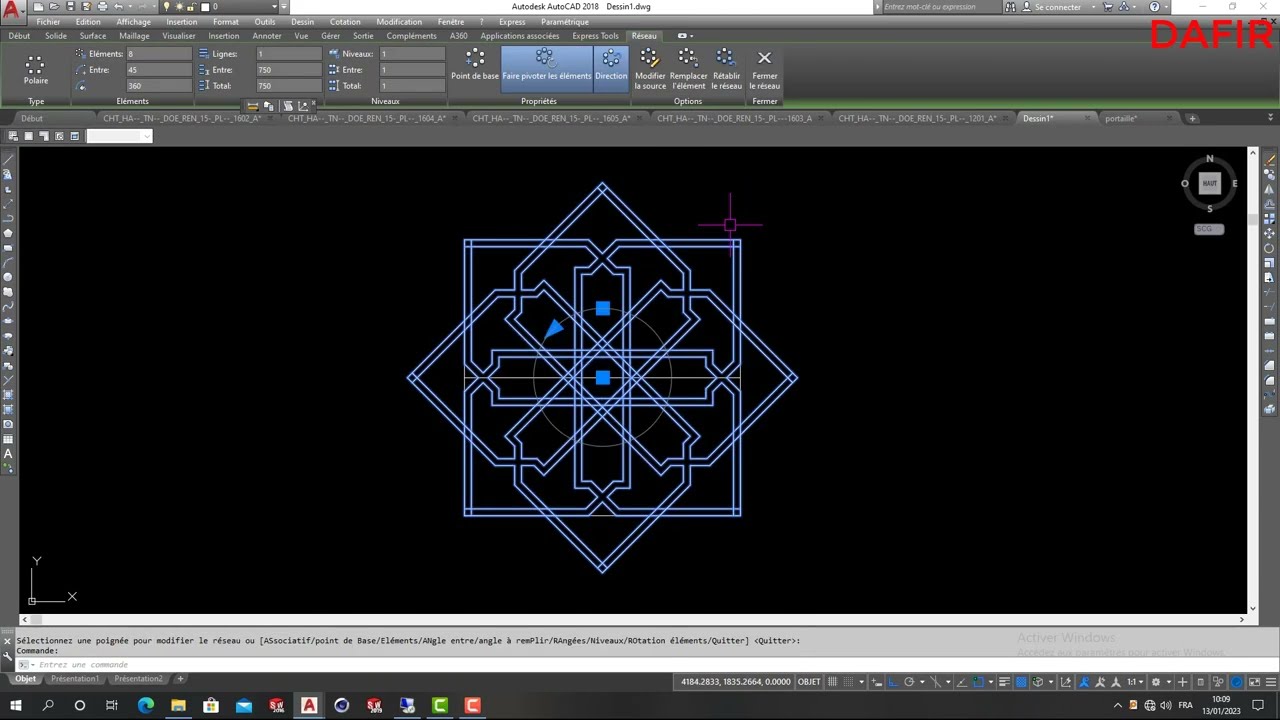Image resolution: width=1280 pixels, height=720 pixels.
Task: Open the SCG coordinate system dropdown
Action: click(x=1209, y=229)
